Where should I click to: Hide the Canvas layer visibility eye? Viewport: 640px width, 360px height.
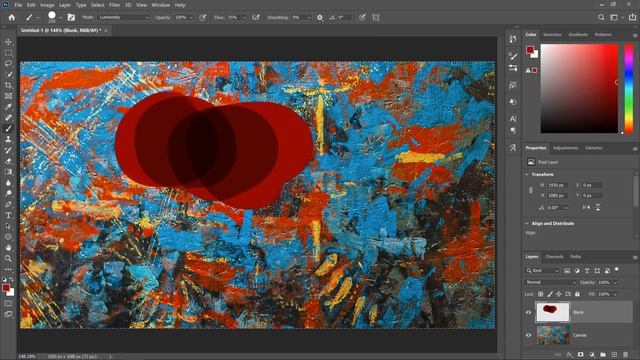pos(529,335)
